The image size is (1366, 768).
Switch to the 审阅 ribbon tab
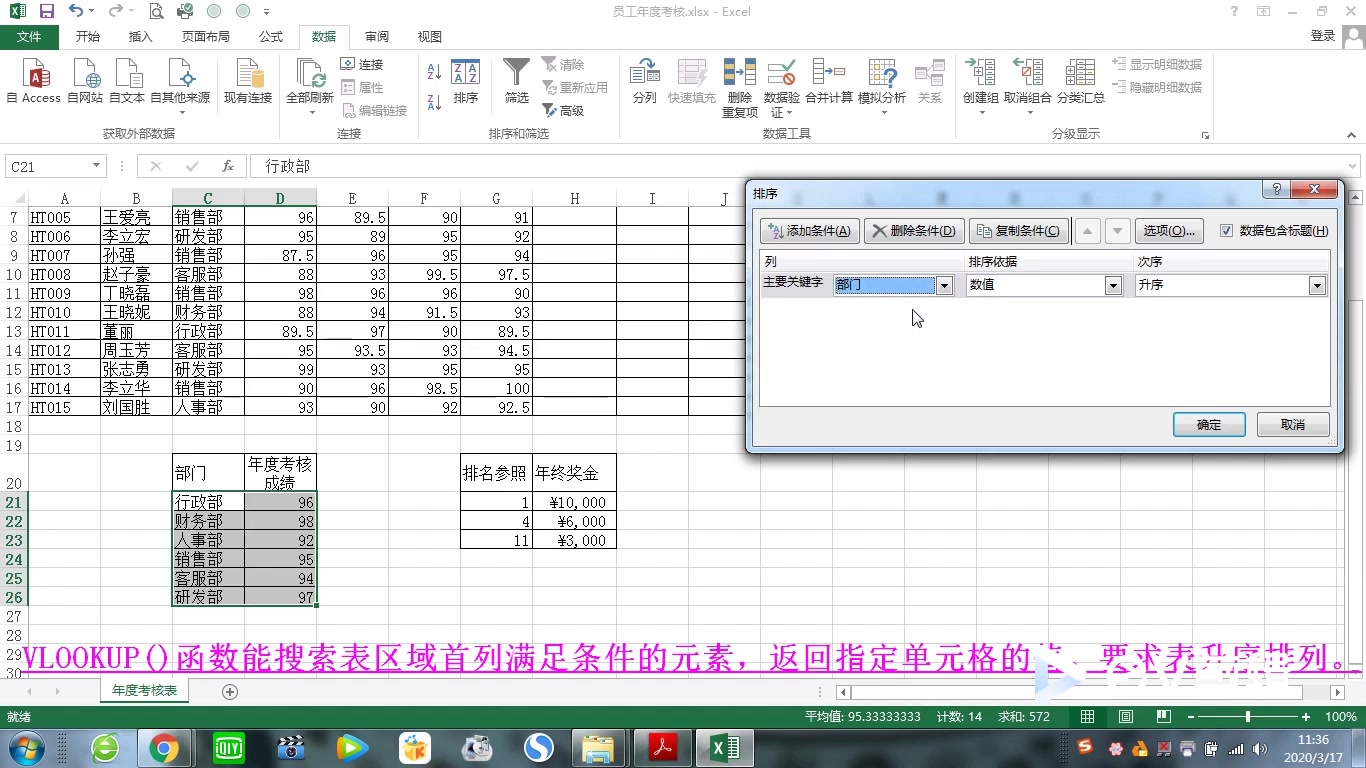pyautogui.click(x=376, y=36)
